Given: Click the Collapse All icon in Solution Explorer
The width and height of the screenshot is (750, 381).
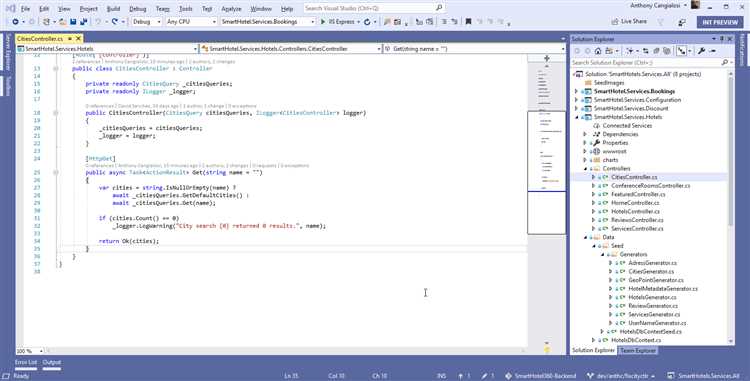Looking at the screenshot, I should point(656,51).
